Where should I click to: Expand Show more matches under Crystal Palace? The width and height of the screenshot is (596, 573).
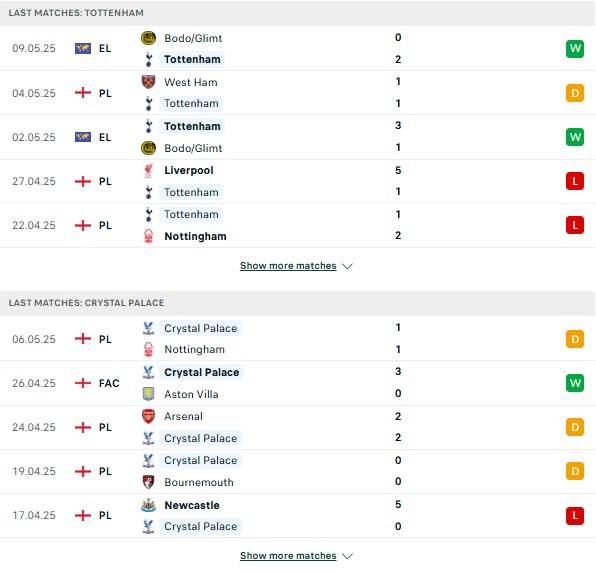click(x=288, y=556)
